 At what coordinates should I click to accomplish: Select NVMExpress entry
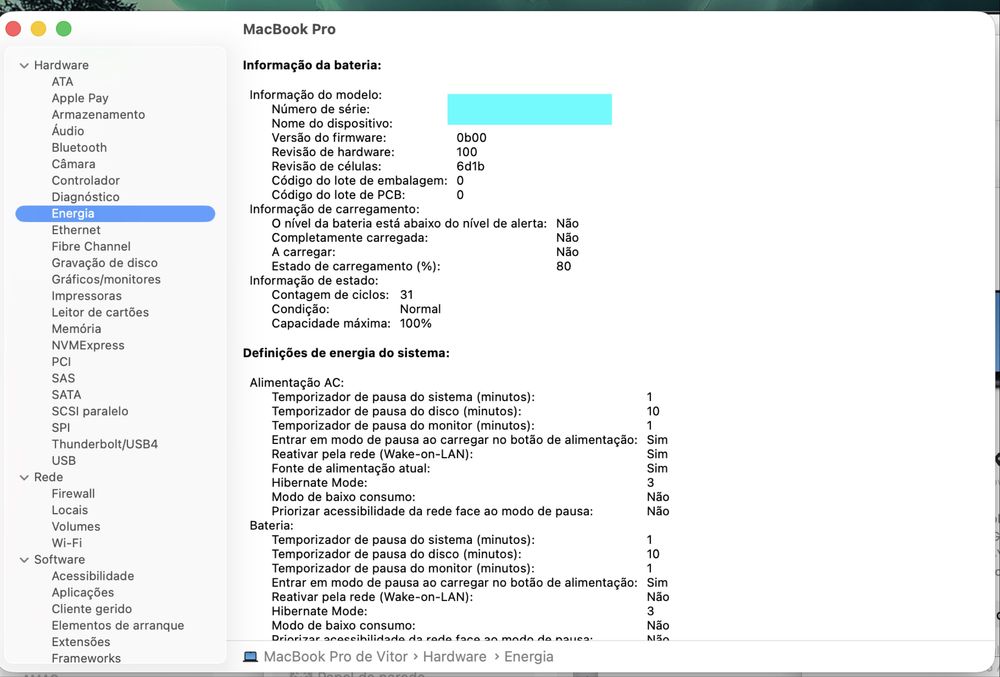(88, 346)
